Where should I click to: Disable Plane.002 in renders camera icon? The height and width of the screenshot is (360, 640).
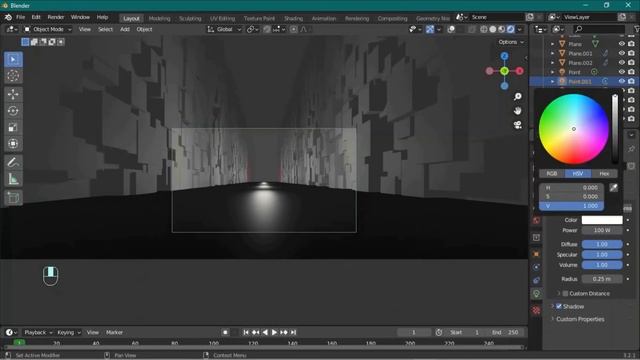(x=631, y=62)
